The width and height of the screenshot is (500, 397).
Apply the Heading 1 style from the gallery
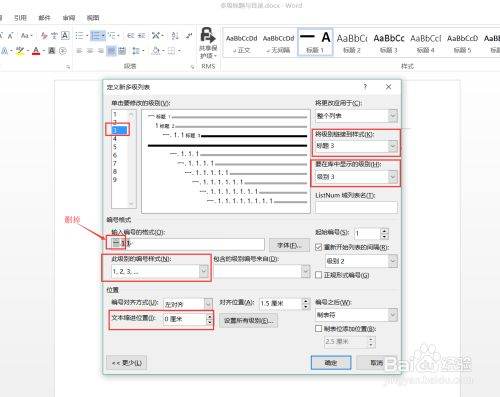click(315, 42)
